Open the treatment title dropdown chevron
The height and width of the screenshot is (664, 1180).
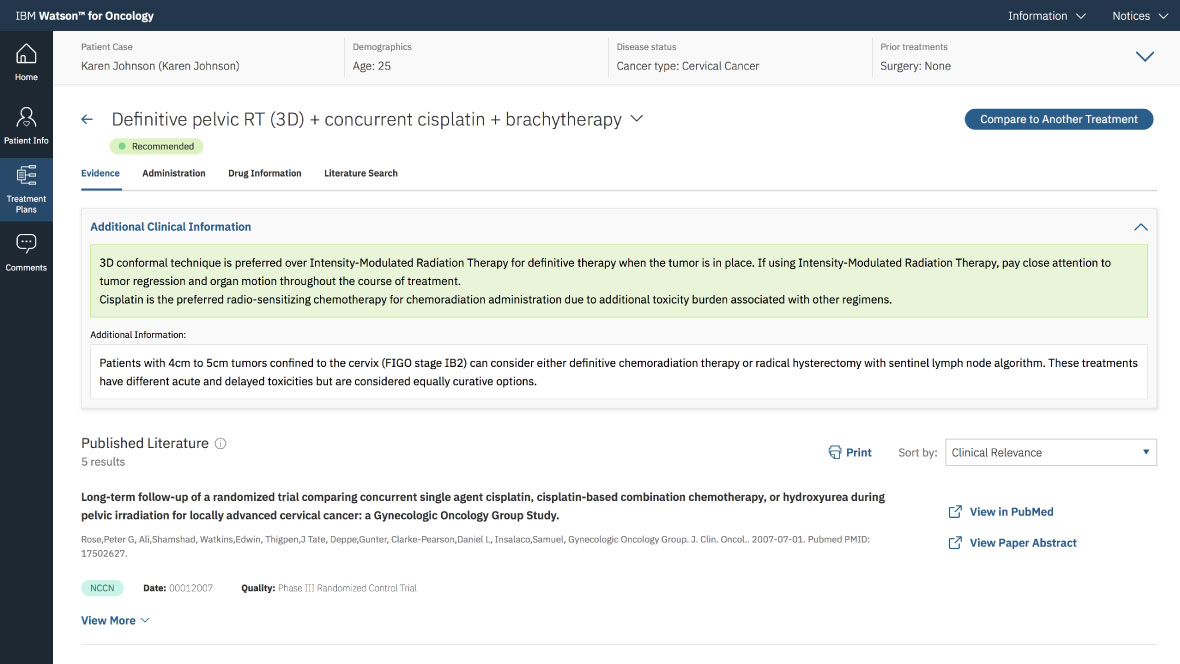pos(636,119)
